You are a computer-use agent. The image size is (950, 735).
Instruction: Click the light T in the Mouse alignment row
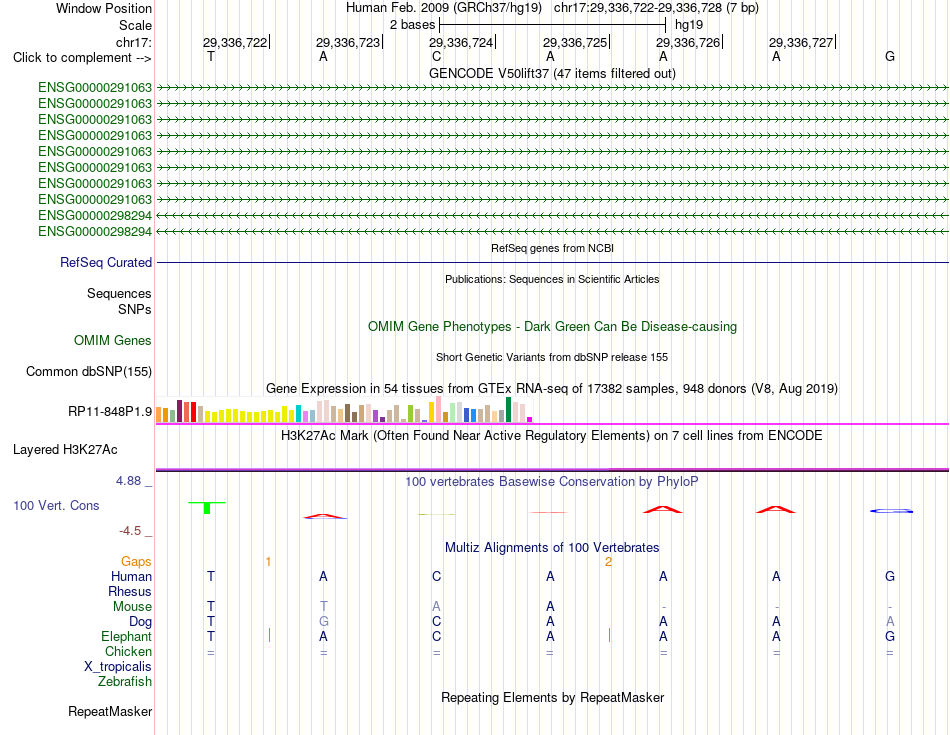point(324,607)
